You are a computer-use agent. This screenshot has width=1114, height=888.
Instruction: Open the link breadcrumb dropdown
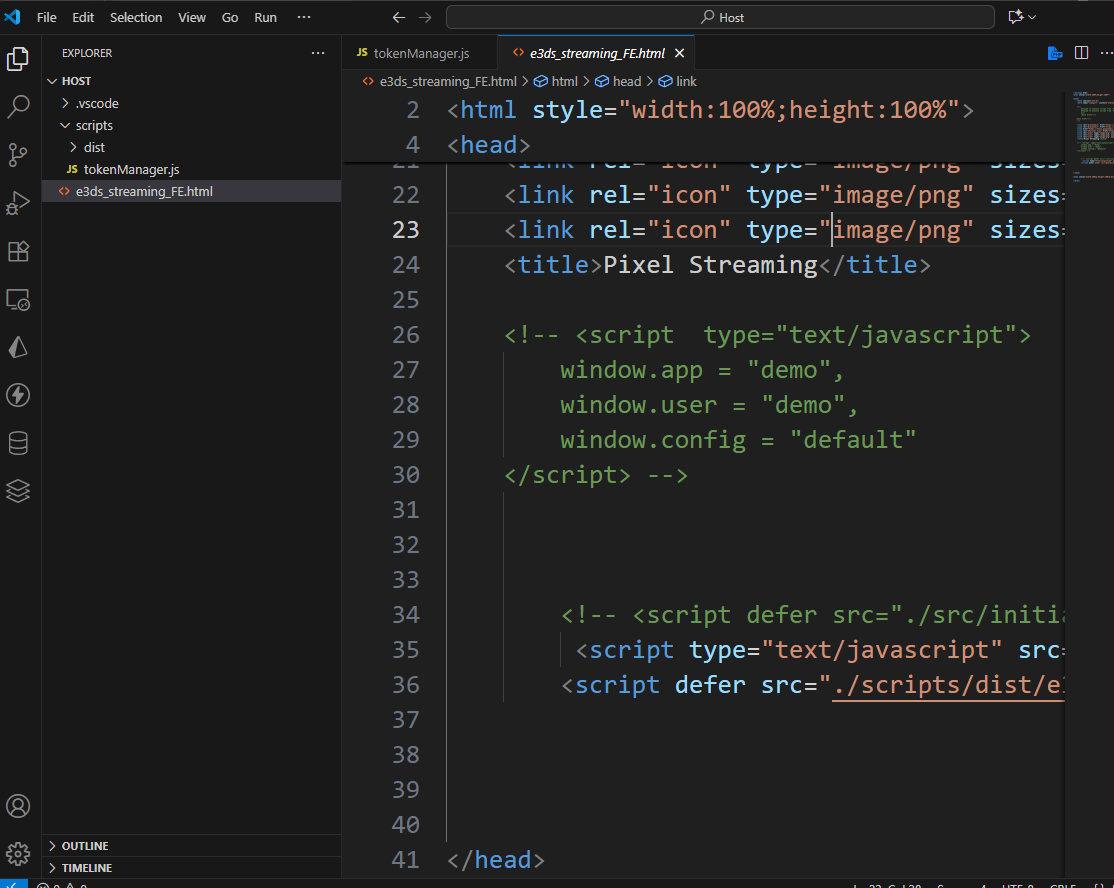pyautogui.click(x=678, y=82)
